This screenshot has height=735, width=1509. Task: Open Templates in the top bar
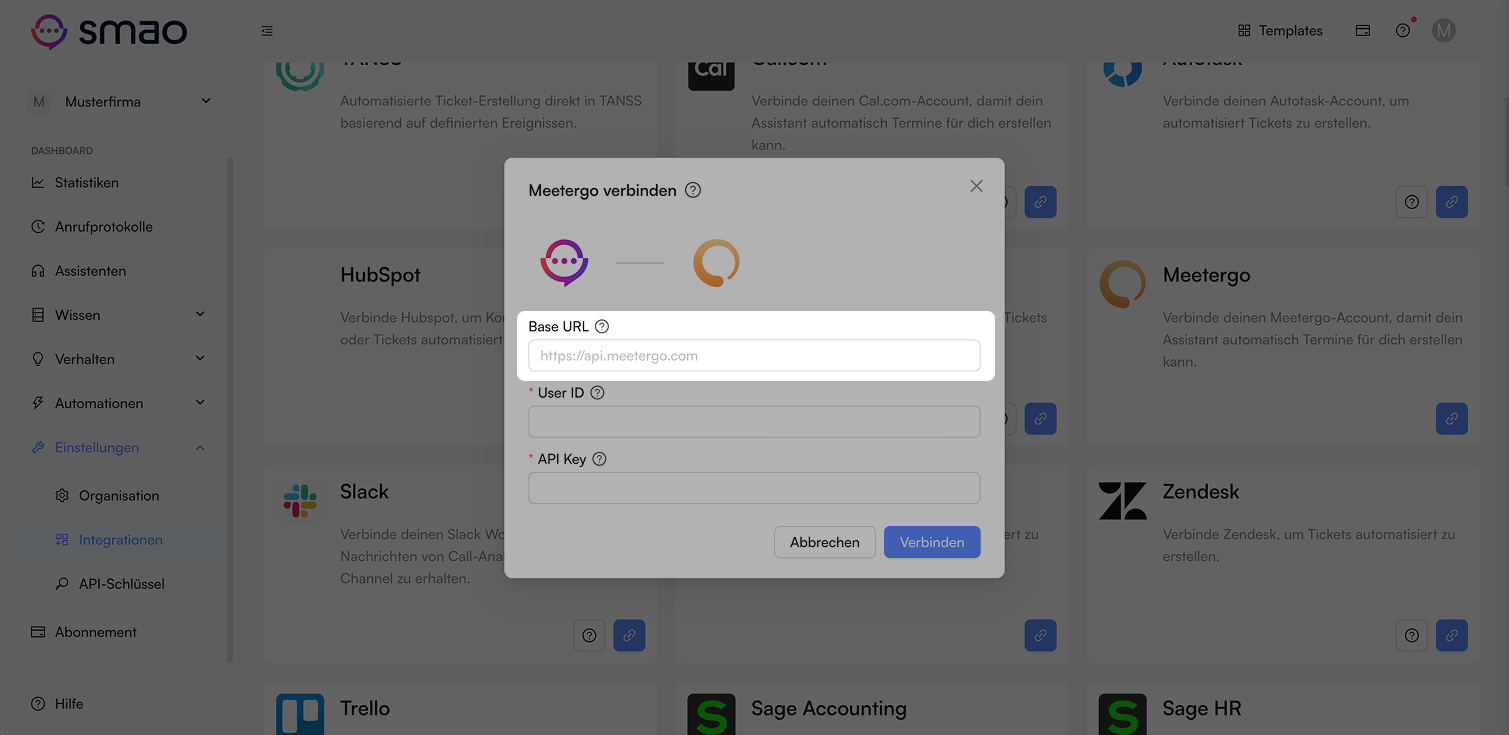(x=1280, y=31)
